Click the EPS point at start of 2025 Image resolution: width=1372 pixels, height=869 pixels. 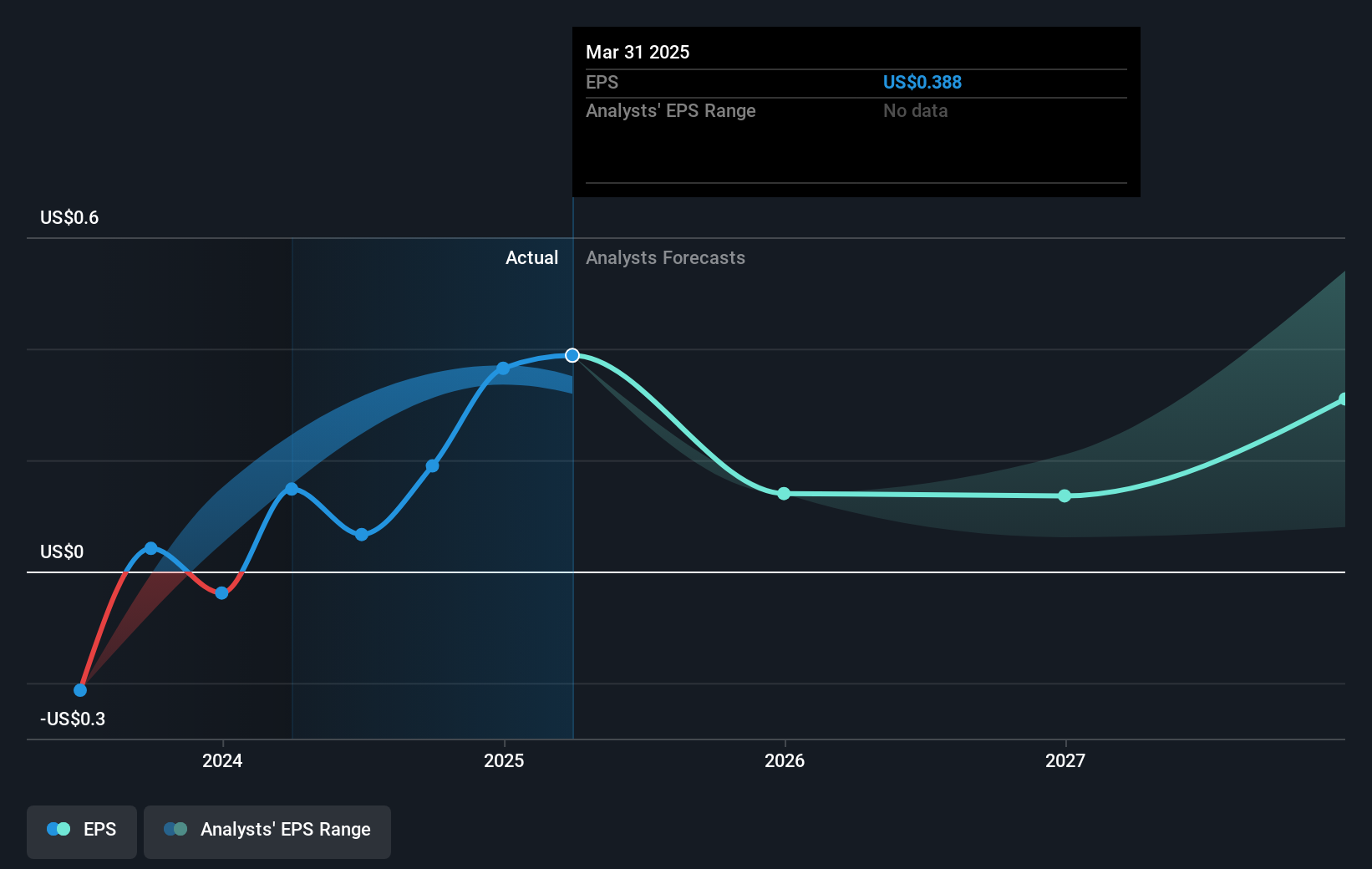[x=503, y=368]
